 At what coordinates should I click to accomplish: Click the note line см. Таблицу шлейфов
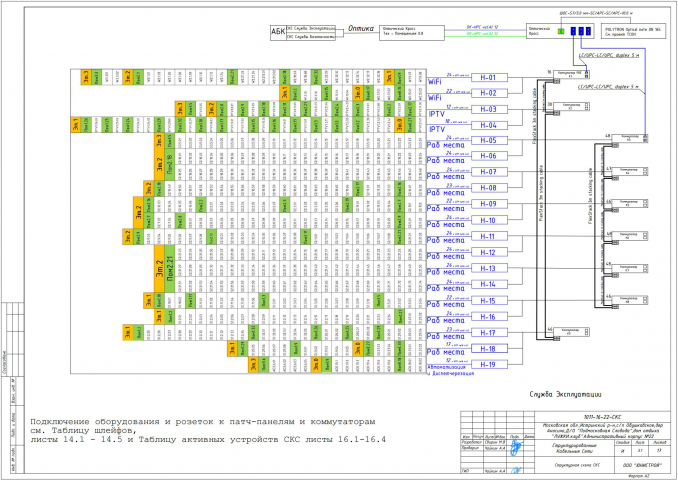(x=83, y=431)
